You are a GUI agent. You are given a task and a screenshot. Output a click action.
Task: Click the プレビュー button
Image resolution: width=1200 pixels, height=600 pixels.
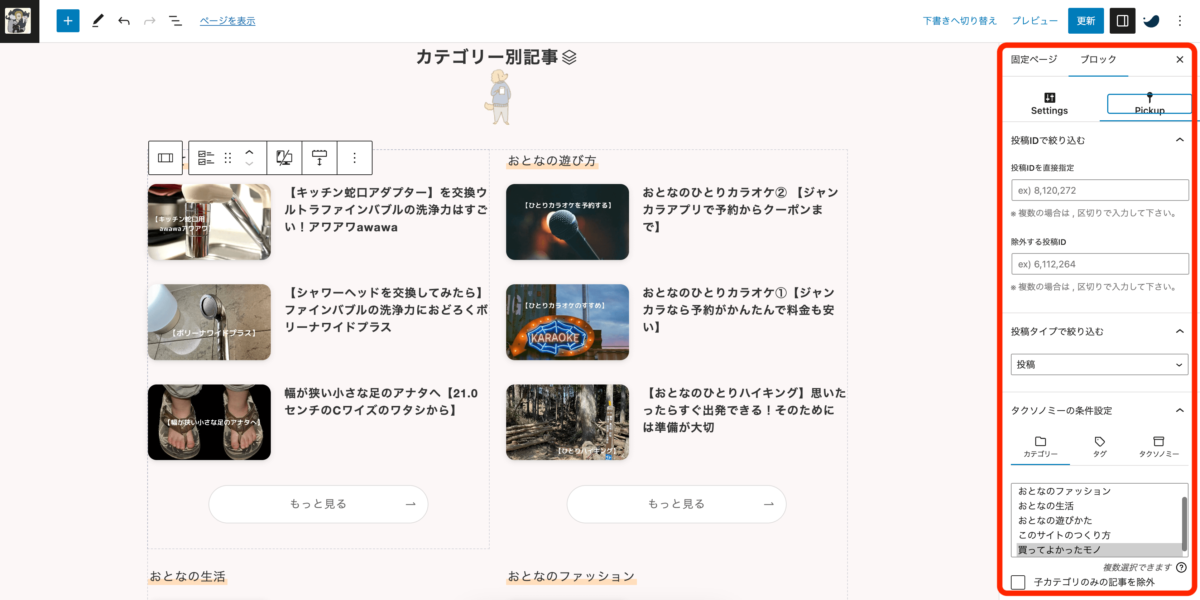tap(1034, 20)
